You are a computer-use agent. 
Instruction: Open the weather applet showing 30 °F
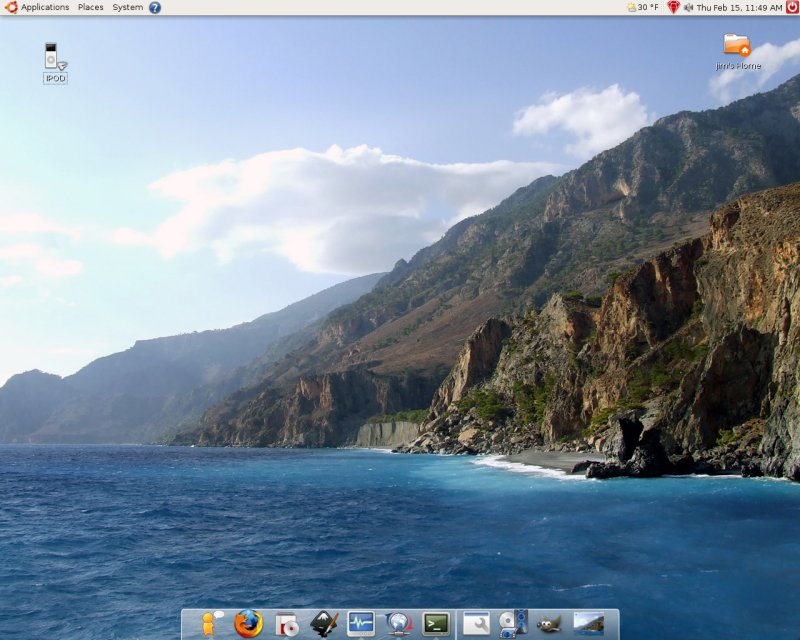(x=643, y=7)
